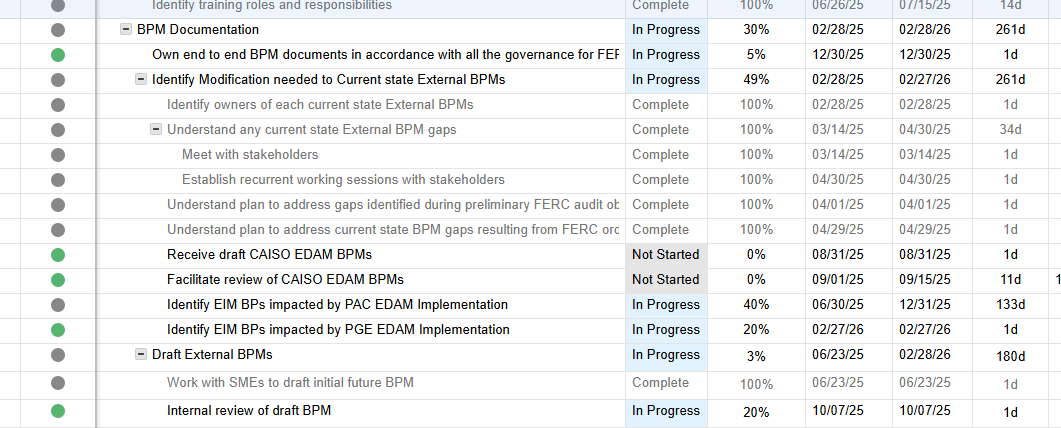Click green status dot for Internal review of draft BPM
The image size is (1061, 428).
pyautogui.click(x=58, y=411)
